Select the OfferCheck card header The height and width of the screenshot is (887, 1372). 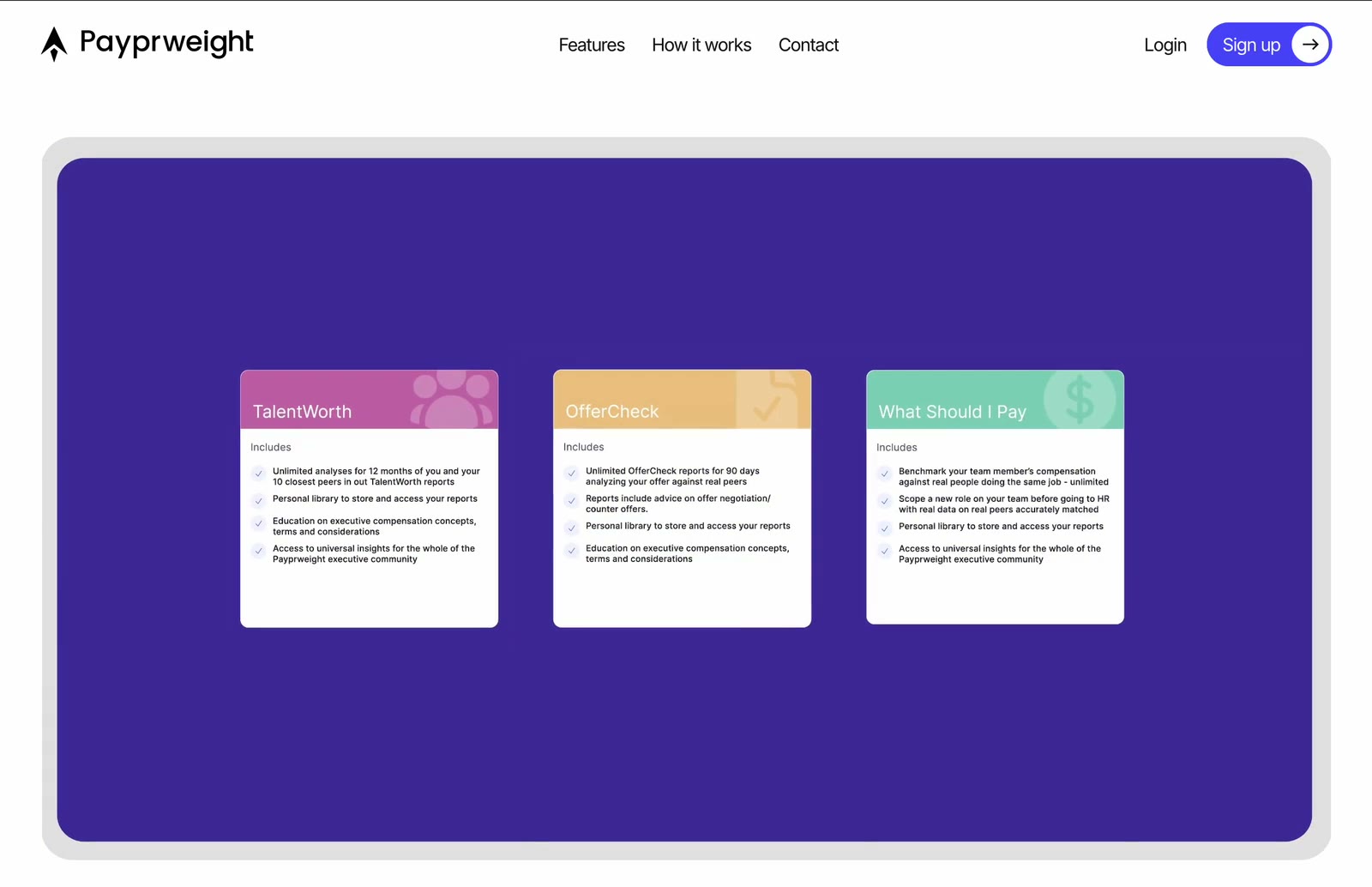tap(682, 400)
